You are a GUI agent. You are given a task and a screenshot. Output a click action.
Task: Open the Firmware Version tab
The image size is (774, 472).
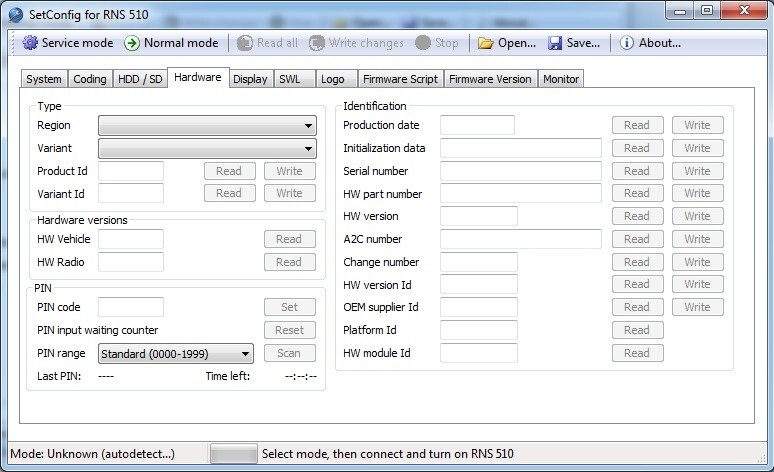point(490,79)
